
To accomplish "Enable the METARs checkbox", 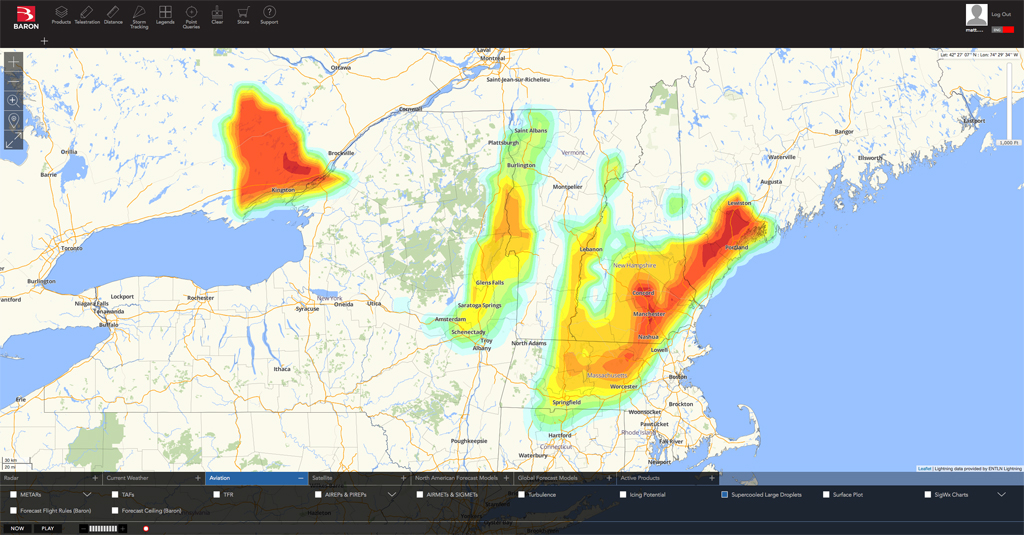I will pos(13,494).
